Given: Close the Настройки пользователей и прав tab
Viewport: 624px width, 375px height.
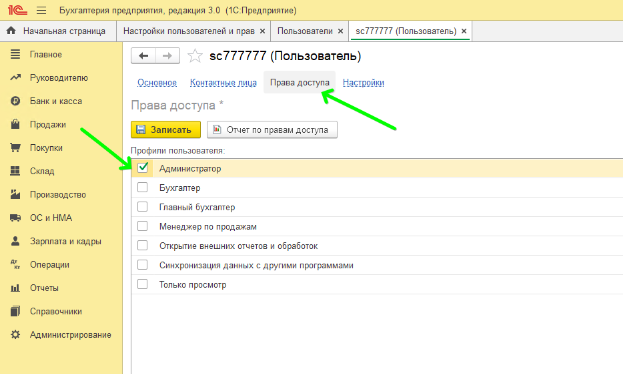Looking at the screenshot, I should click(262, 31).
